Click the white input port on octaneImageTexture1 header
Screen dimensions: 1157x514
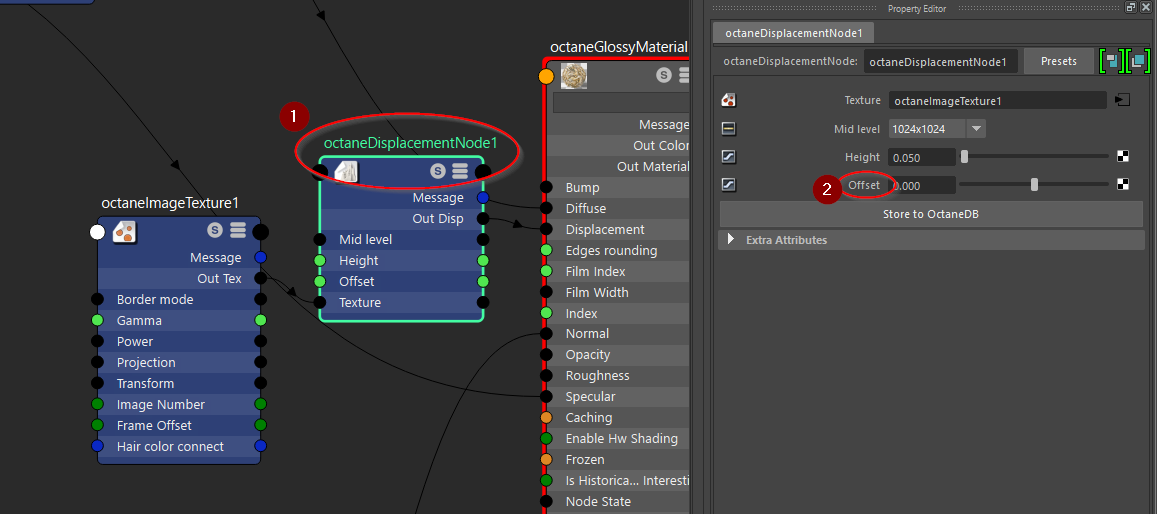97,232
